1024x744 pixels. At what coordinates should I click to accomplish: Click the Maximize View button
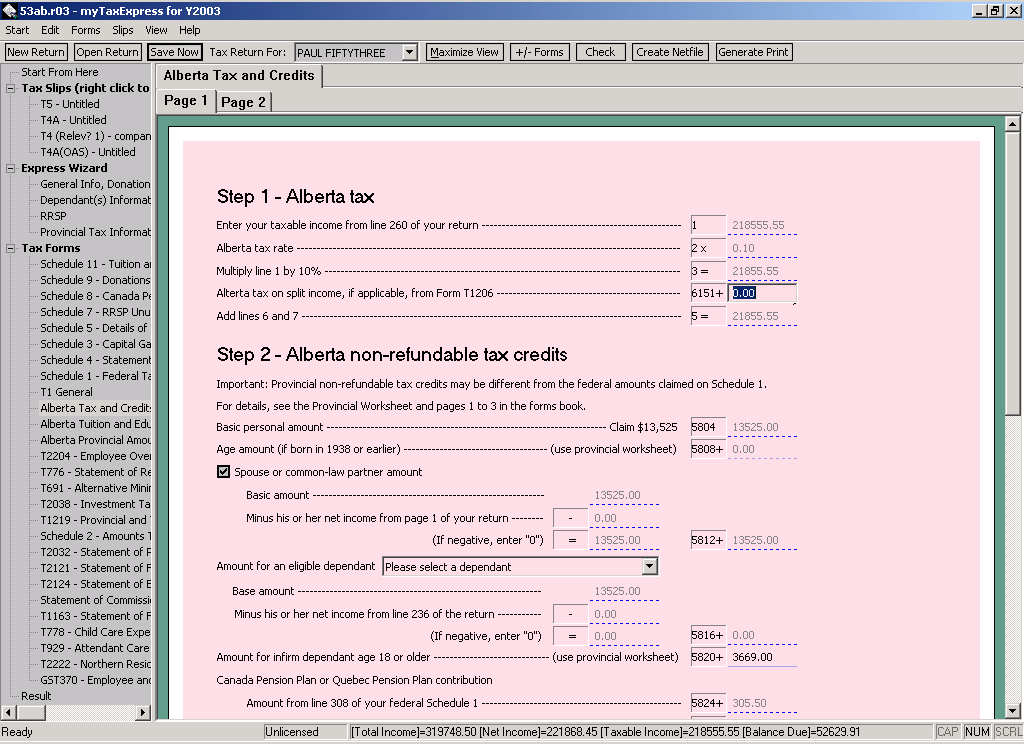point(464,52)
